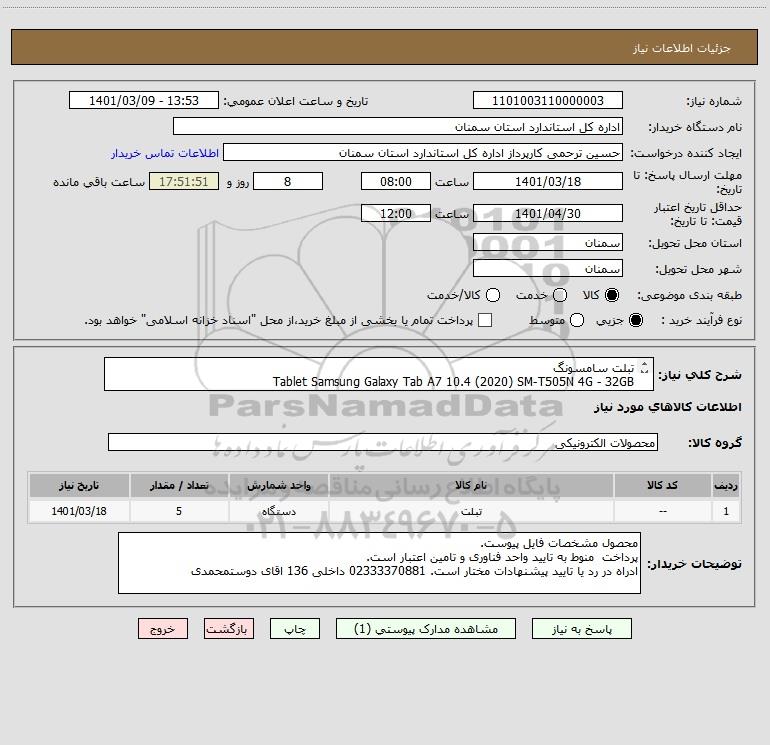
Task: Toggle the اسناد خزانه اسلامی payment checkbox
Action: (485, 320)
